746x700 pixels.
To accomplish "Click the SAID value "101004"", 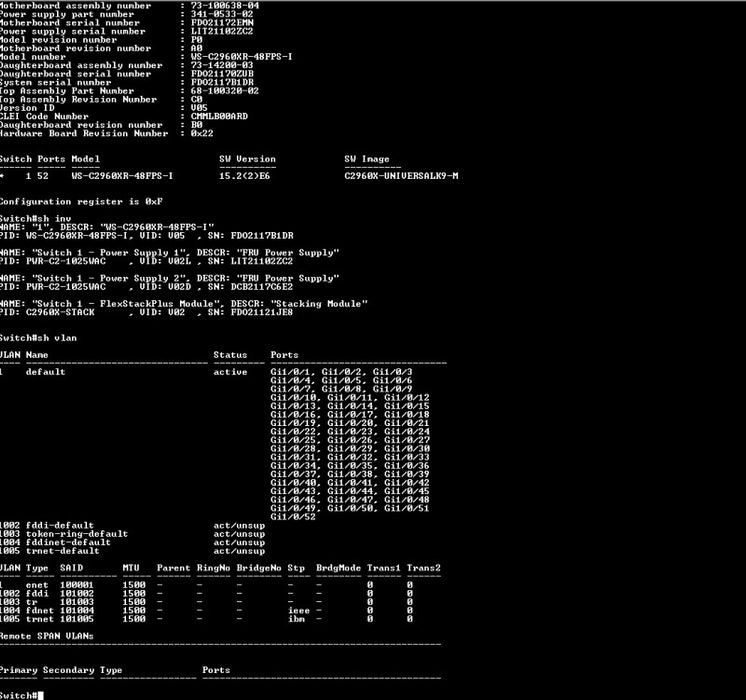I will [x=77, y=611].
